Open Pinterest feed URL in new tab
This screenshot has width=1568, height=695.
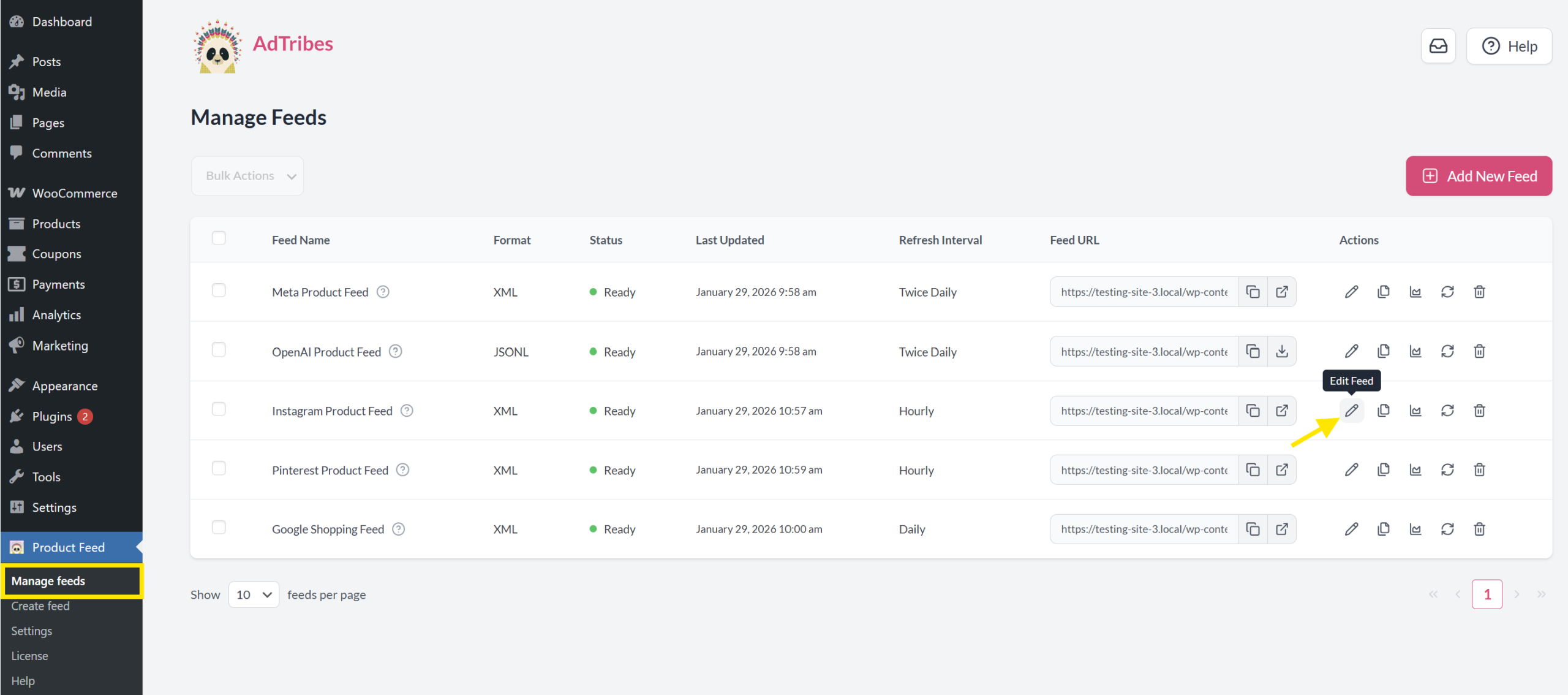click(1282, 470)
